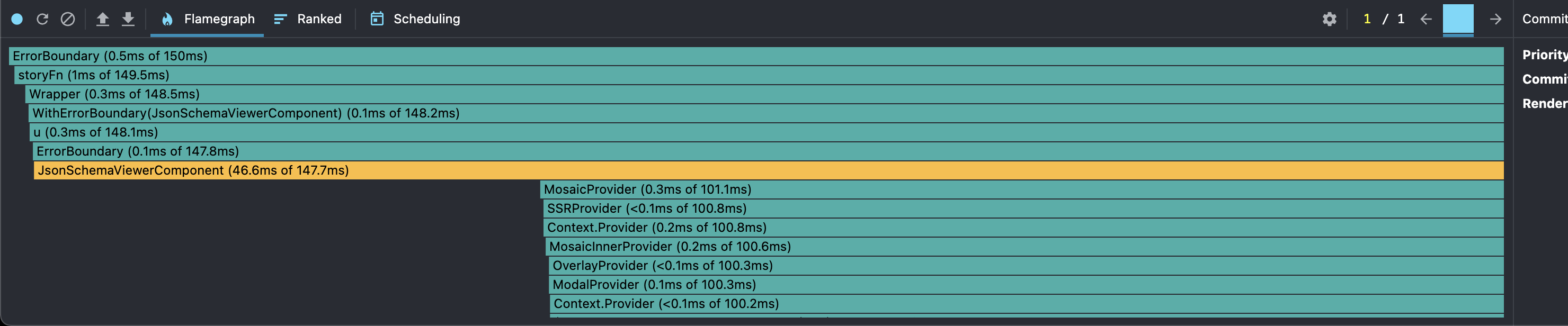Screen dimensions: 1568x326
Task: Open the Flamegraph tab
Action: coord(208,19)
